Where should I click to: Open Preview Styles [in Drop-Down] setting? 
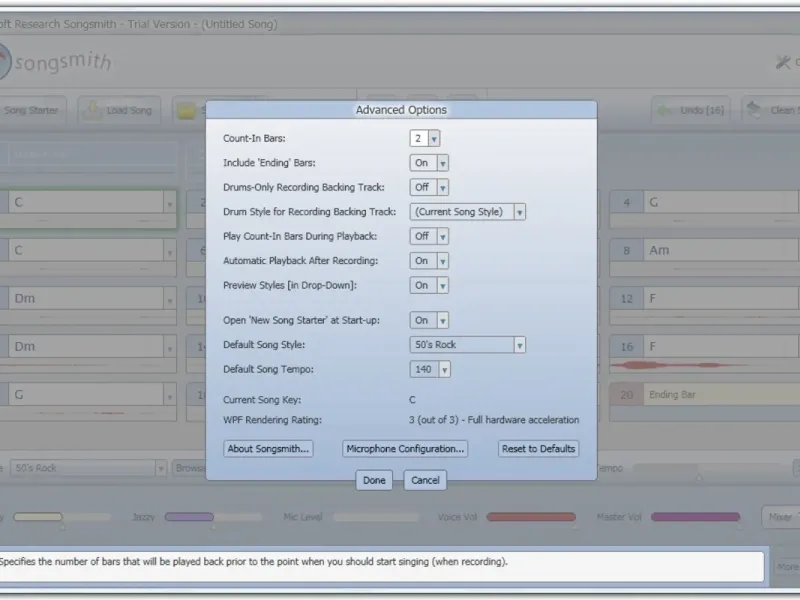(x=429, y=285)
